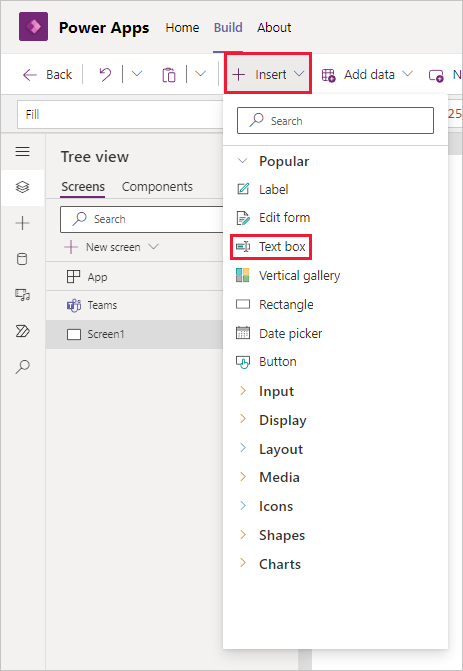Image resolution: width=463 pixels, height=671 pixels.
Task: Open the Media icon in sidebar
Action: 22,295
